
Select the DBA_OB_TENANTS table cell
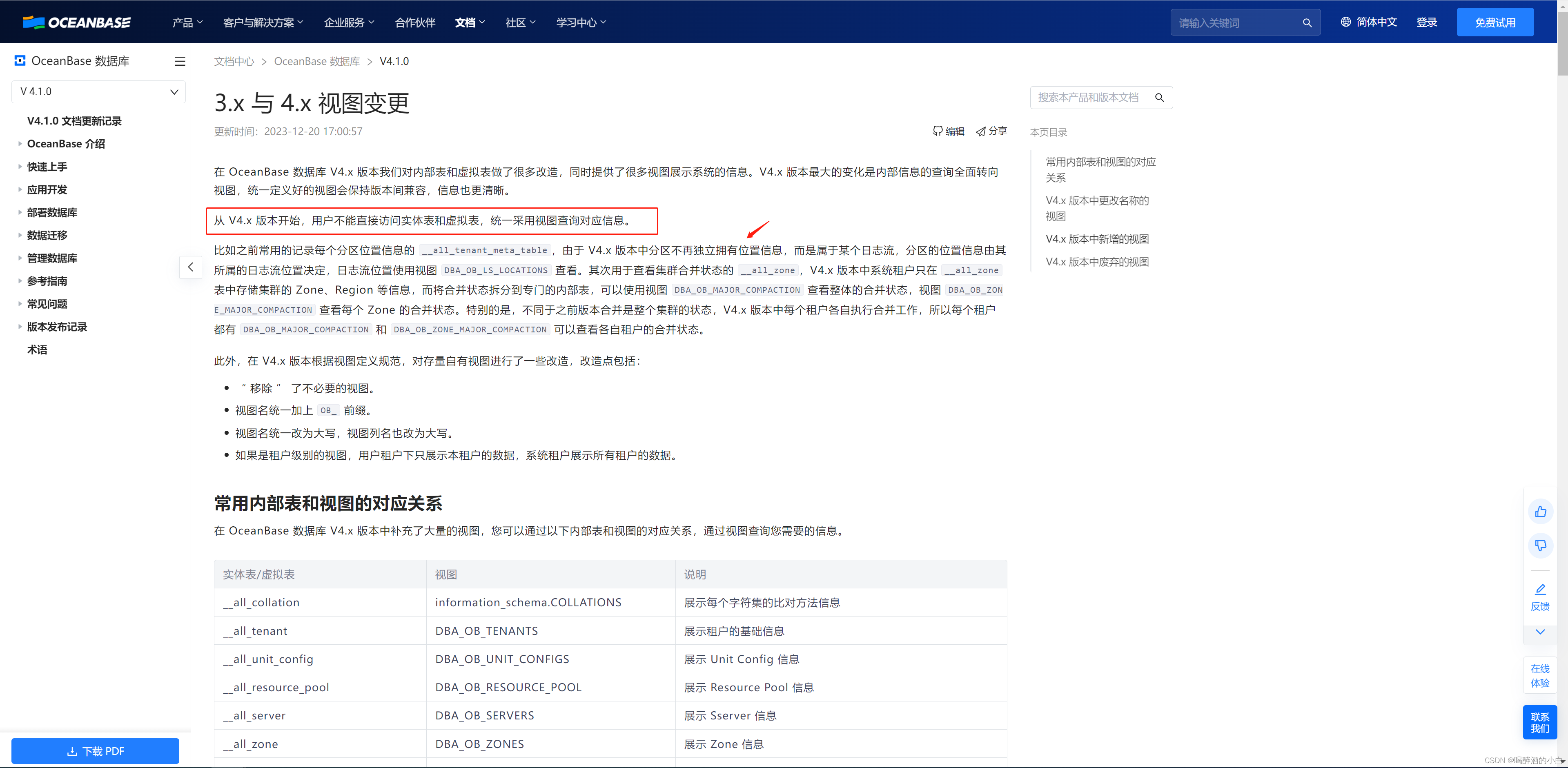(x=550, y=631)
